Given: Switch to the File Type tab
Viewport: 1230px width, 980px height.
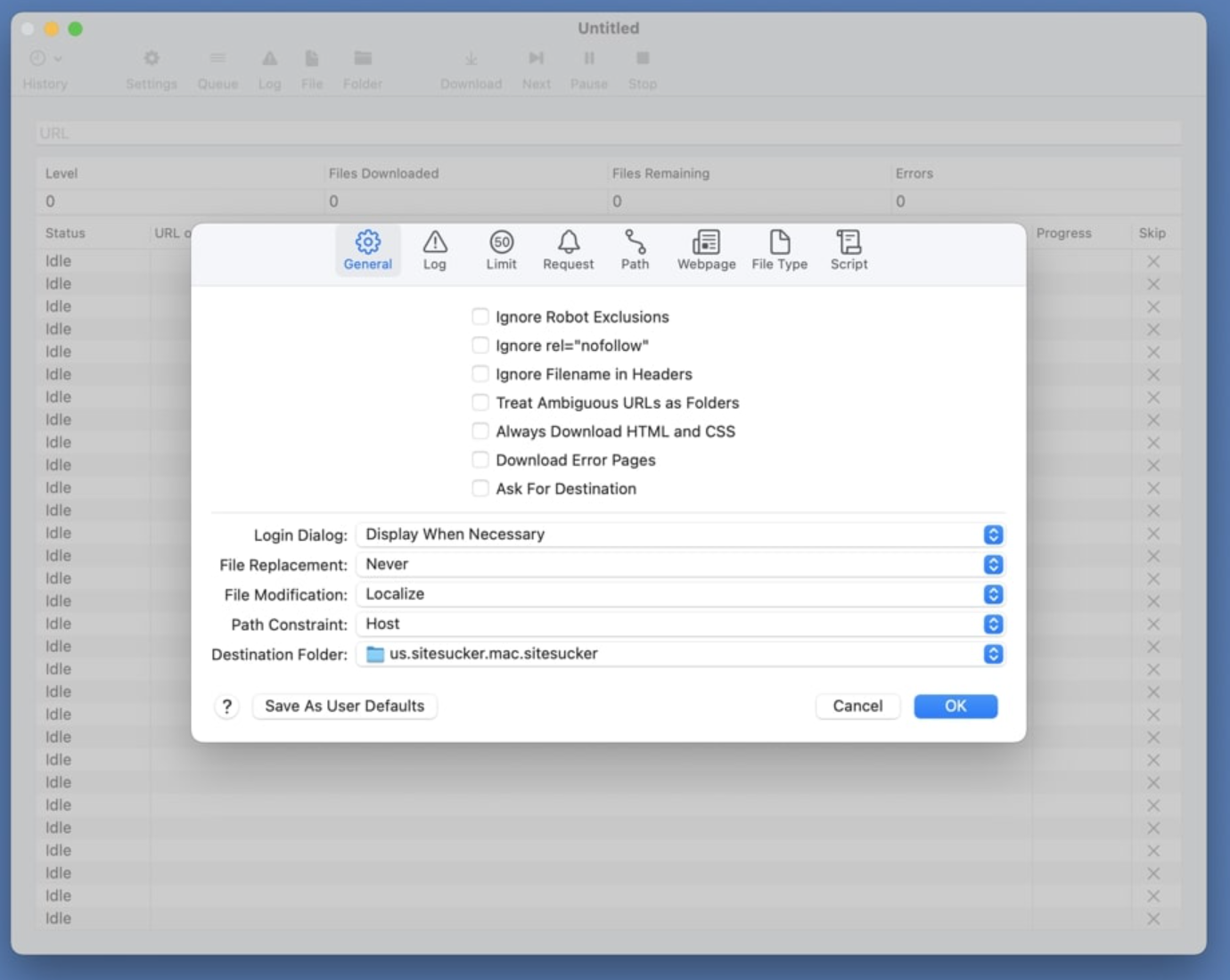Looking at the screenshot, I should pos(779,249).
